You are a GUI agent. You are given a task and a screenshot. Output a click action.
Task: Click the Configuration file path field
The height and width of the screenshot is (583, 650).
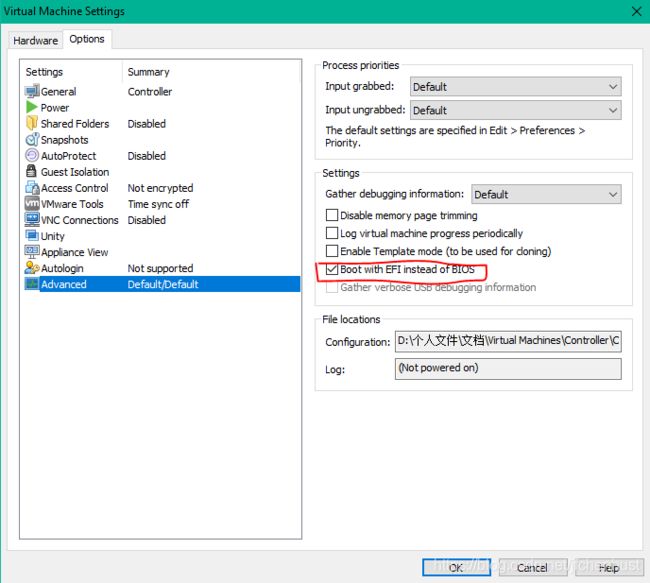(x=508, y=341)
